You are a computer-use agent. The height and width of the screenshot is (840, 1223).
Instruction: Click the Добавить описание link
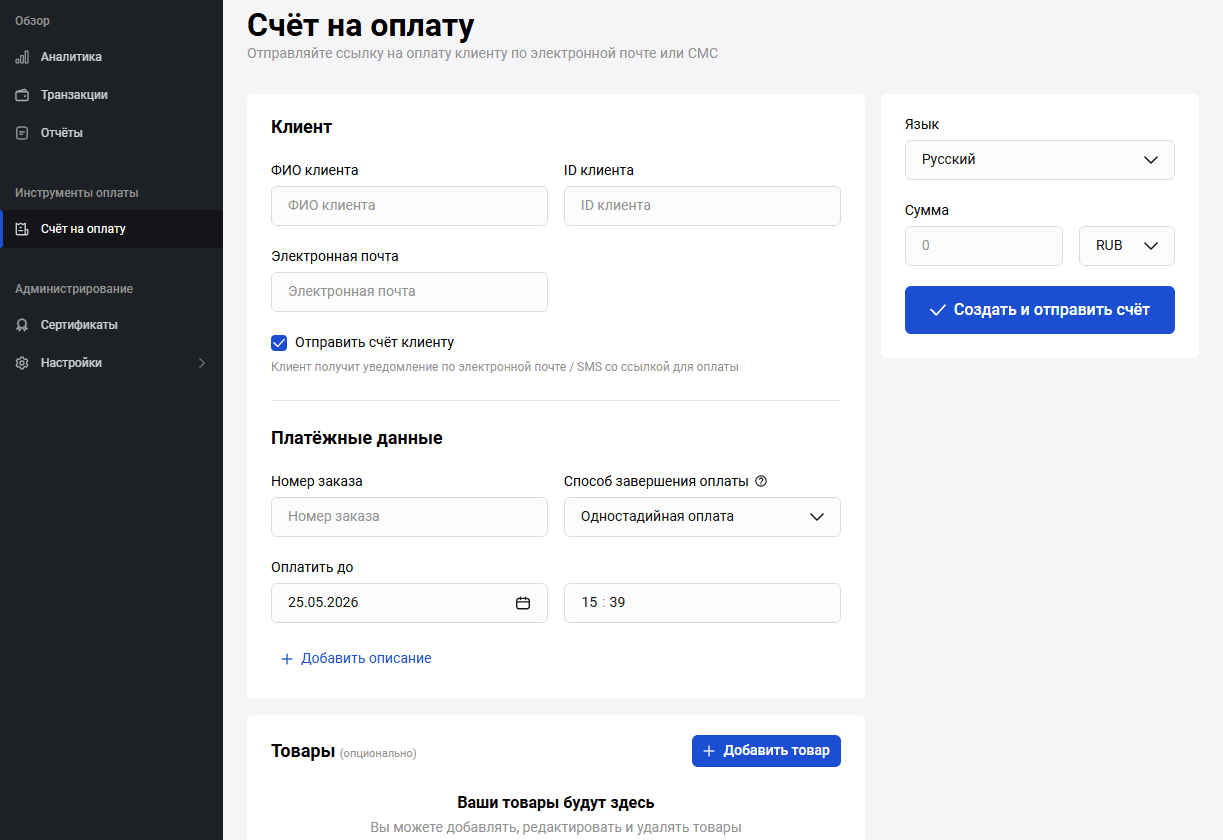click(x=356, y=659)
